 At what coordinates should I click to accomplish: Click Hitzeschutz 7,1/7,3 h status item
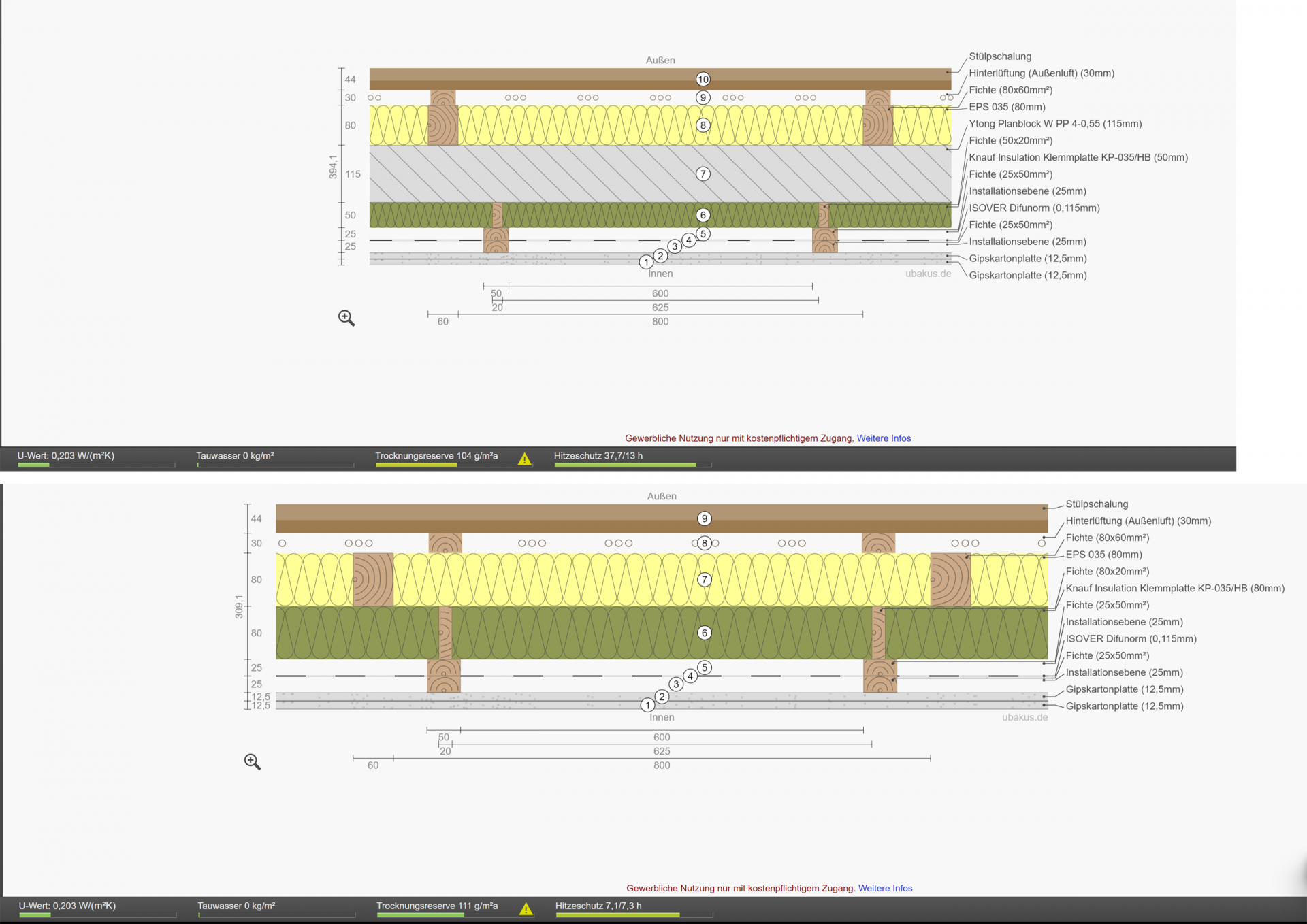coord(598,906)
